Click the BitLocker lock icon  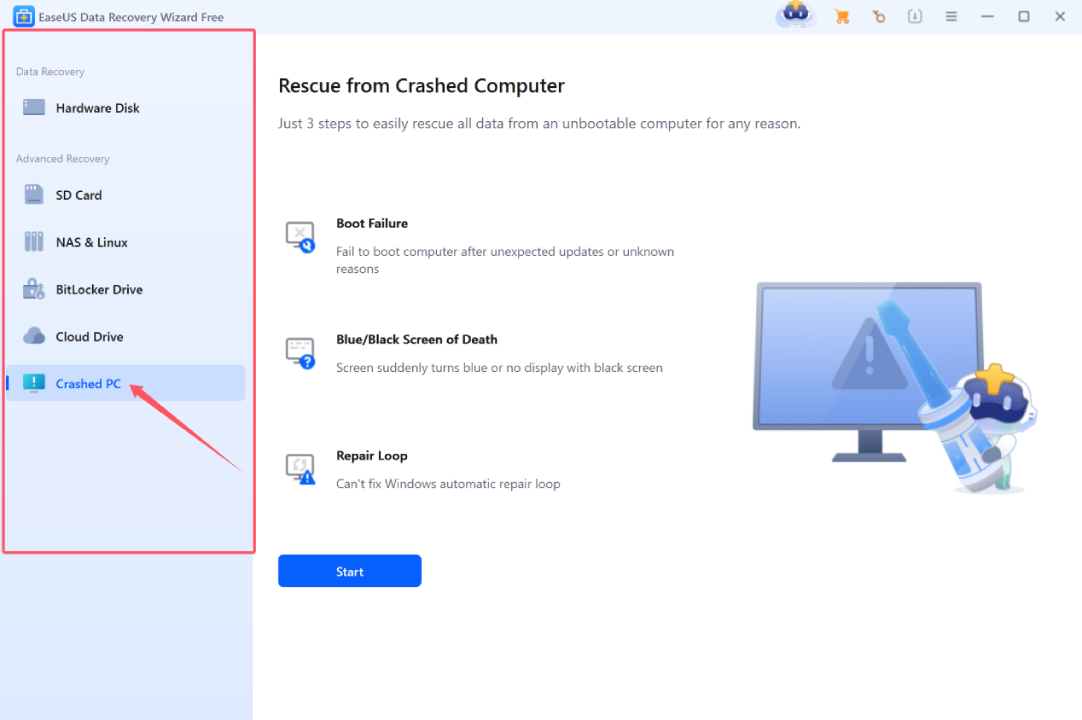(x=34, y=289)
